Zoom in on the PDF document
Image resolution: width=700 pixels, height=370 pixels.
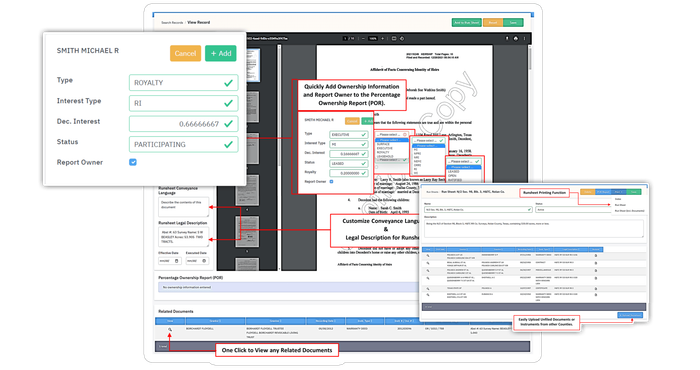tap(382, 38)
